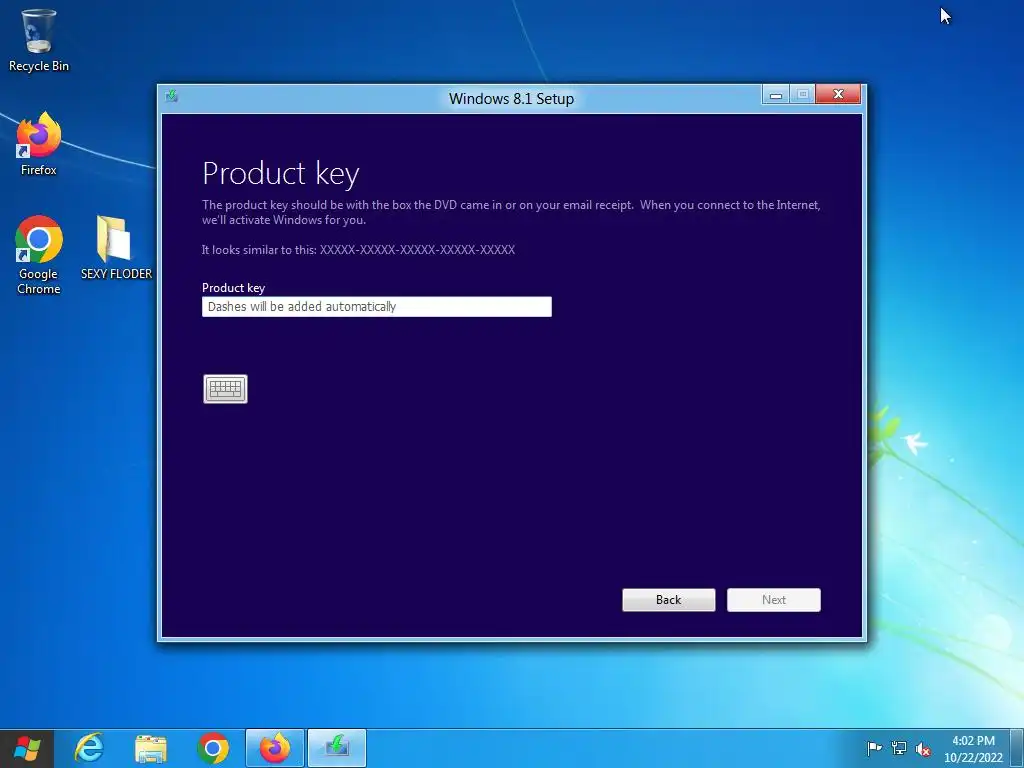Launch Internet Explorer from the taskbar

coord(89,748)
